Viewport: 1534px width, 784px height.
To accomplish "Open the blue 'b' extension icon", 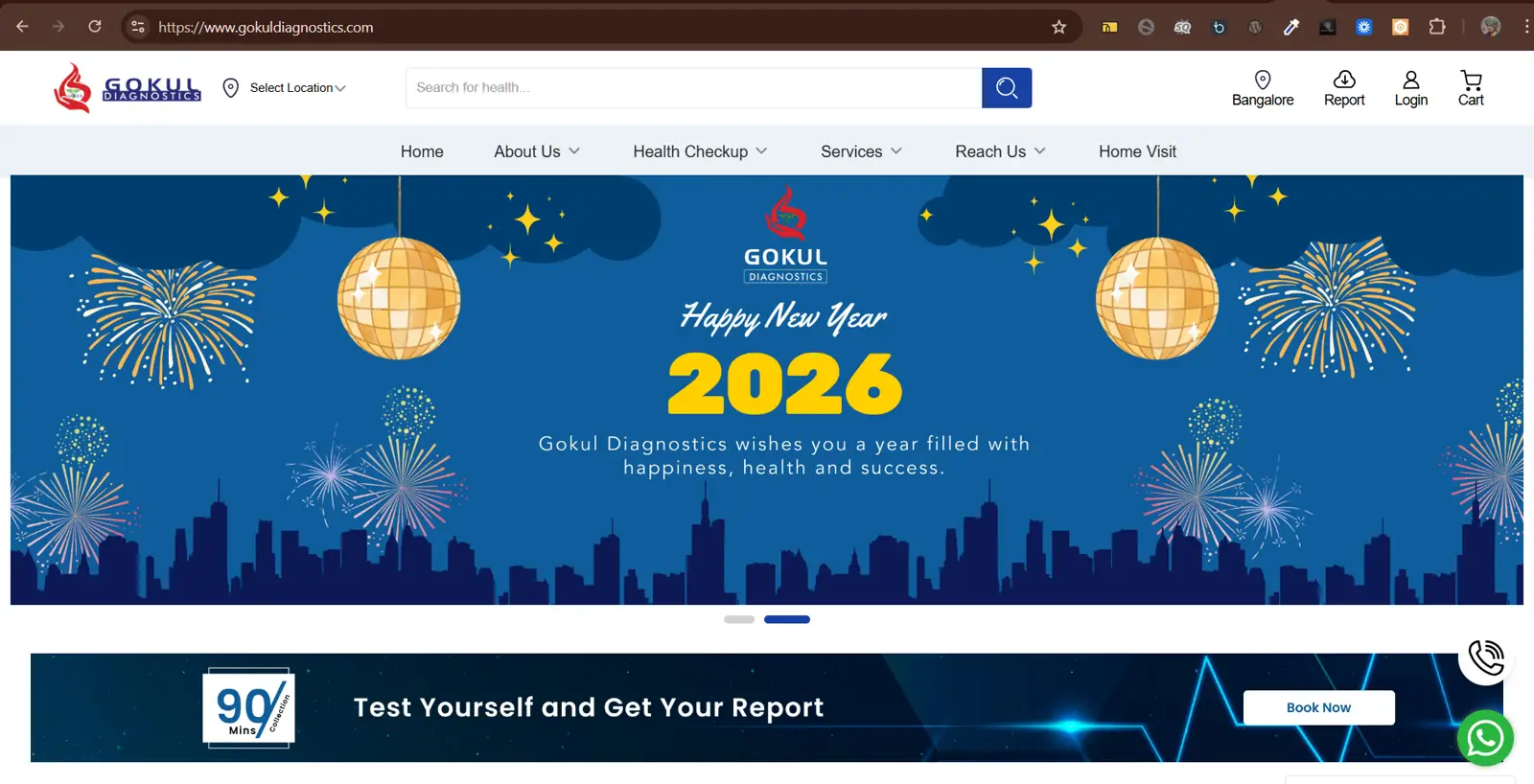I will [1219, 27].
